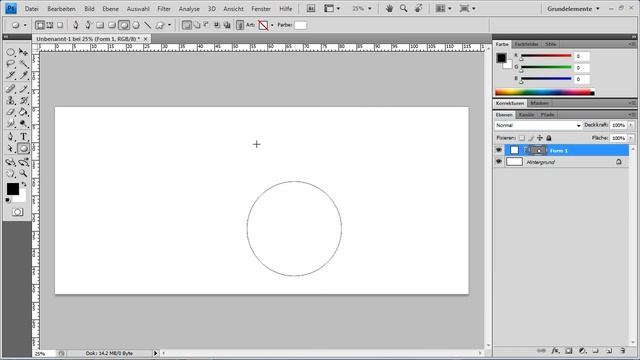The image size is (640, 360).
Task: Select the 3D Orbit camera tool
Action: coord(23,162)
